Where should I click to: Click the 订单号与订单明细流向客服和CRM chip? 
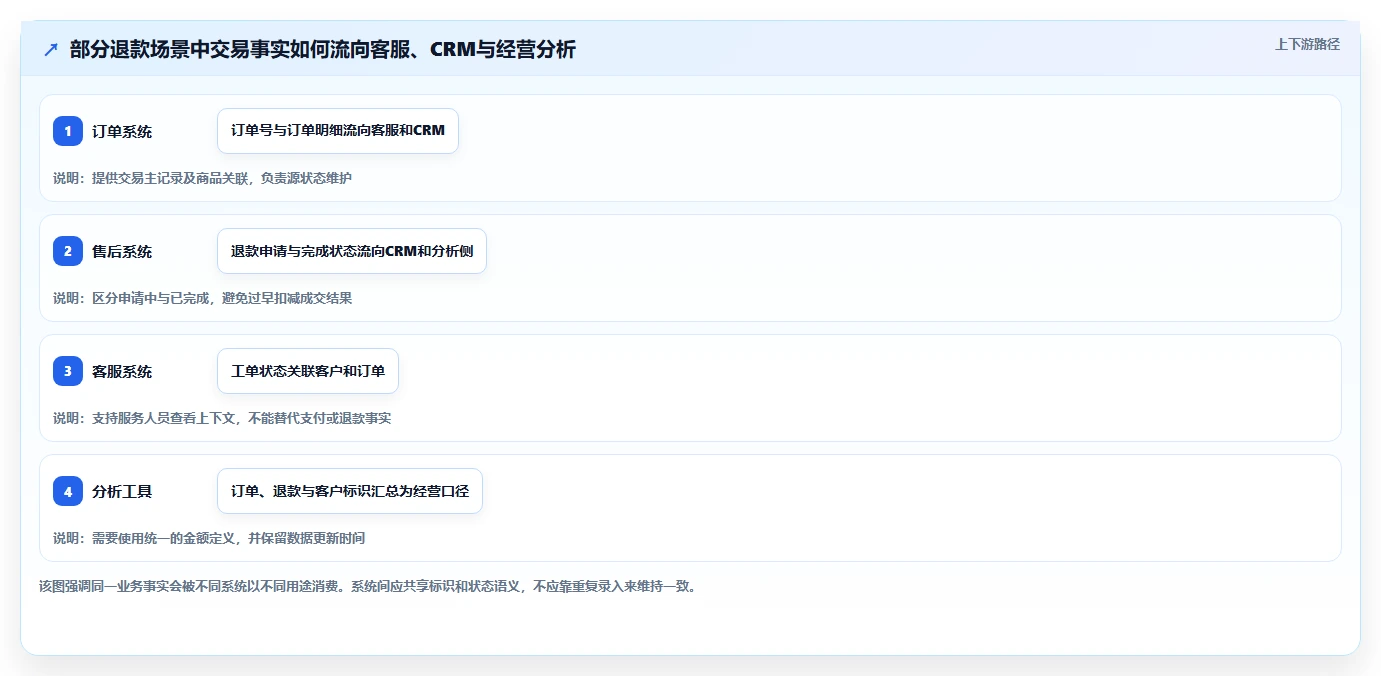click(338, 131)
